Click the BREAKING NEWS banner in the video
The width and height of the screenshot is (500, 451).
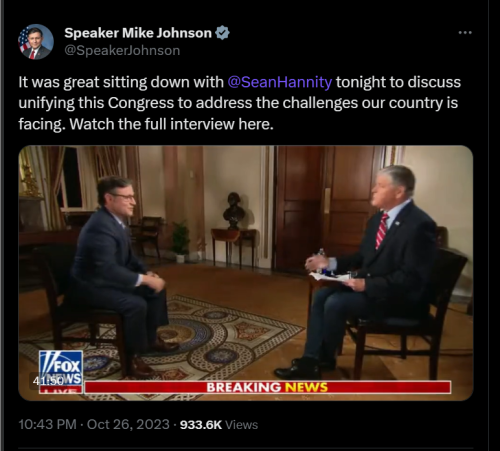point(267,387)
